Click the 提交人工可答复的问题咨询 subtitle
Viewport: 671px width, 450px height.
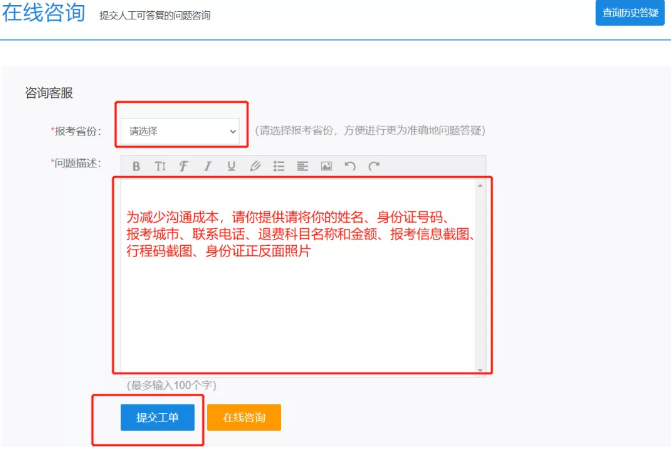point(155,16)
